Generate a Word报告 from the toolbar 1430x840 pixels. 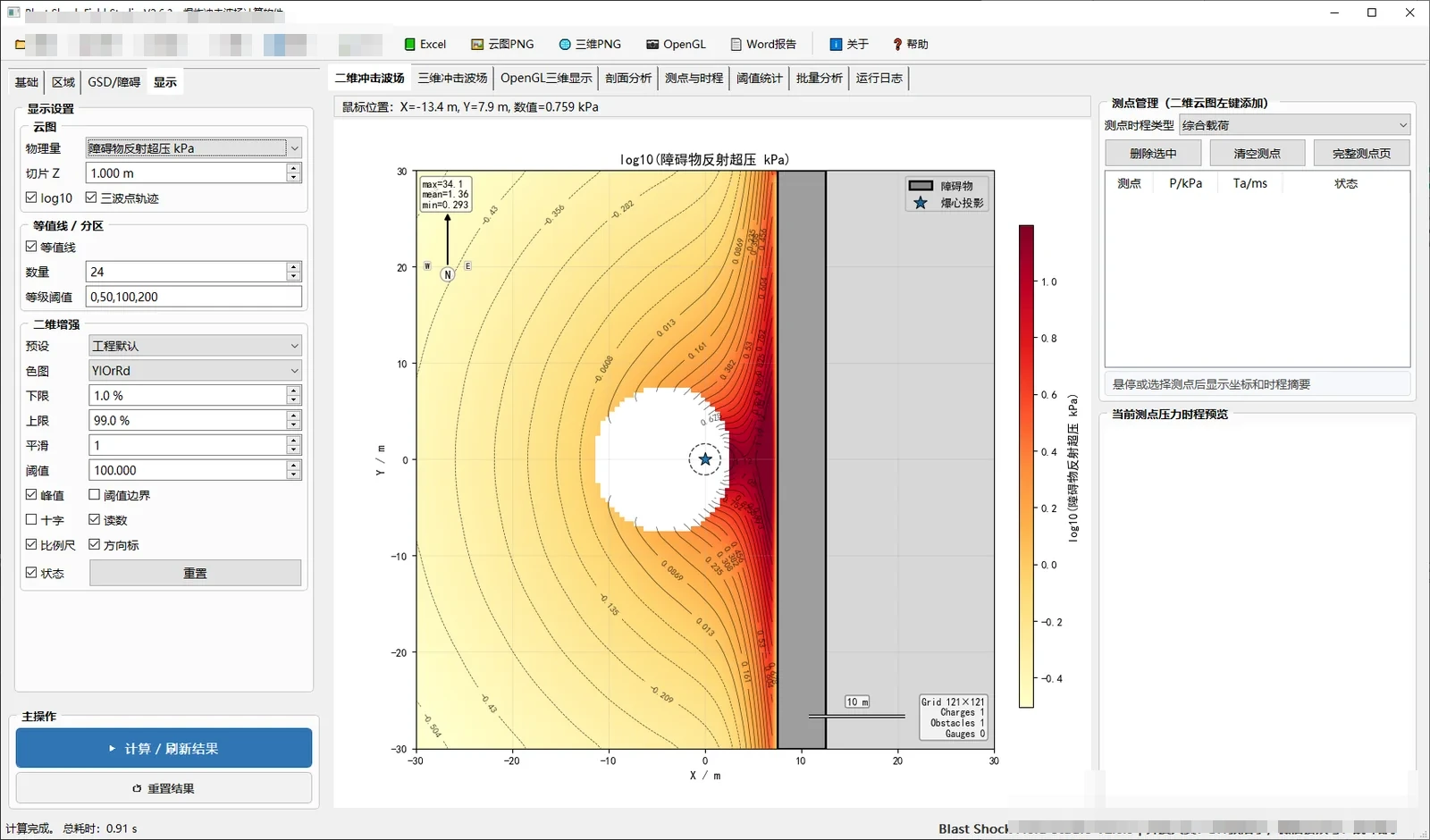point(763,45)
